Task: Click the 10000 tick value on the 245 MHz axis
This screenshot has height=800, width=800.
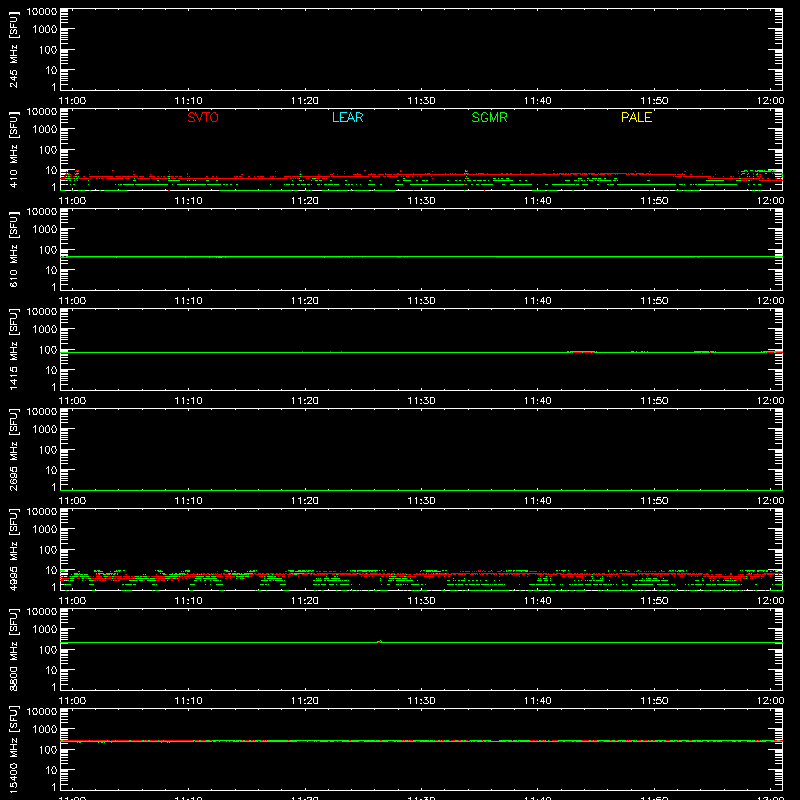Action: pos(42,12)
